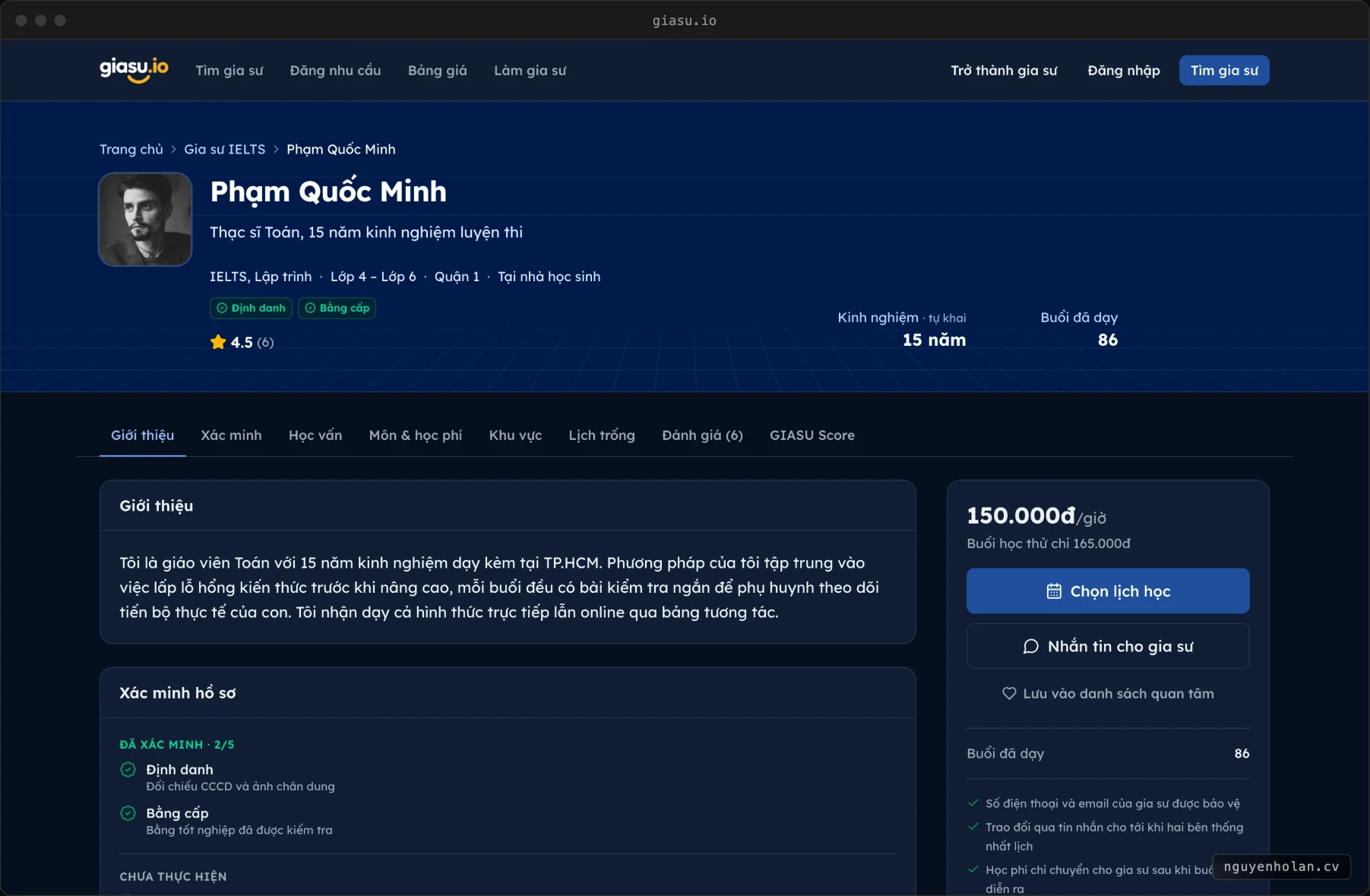Click the label ĐÃ XÁC MINH · 2/5

[x=177, y=745]
